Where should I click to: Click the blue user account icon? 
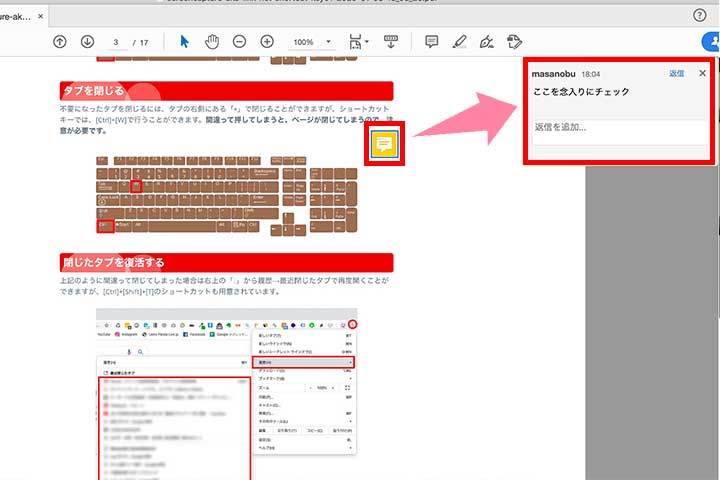click(x=711, y=42)
